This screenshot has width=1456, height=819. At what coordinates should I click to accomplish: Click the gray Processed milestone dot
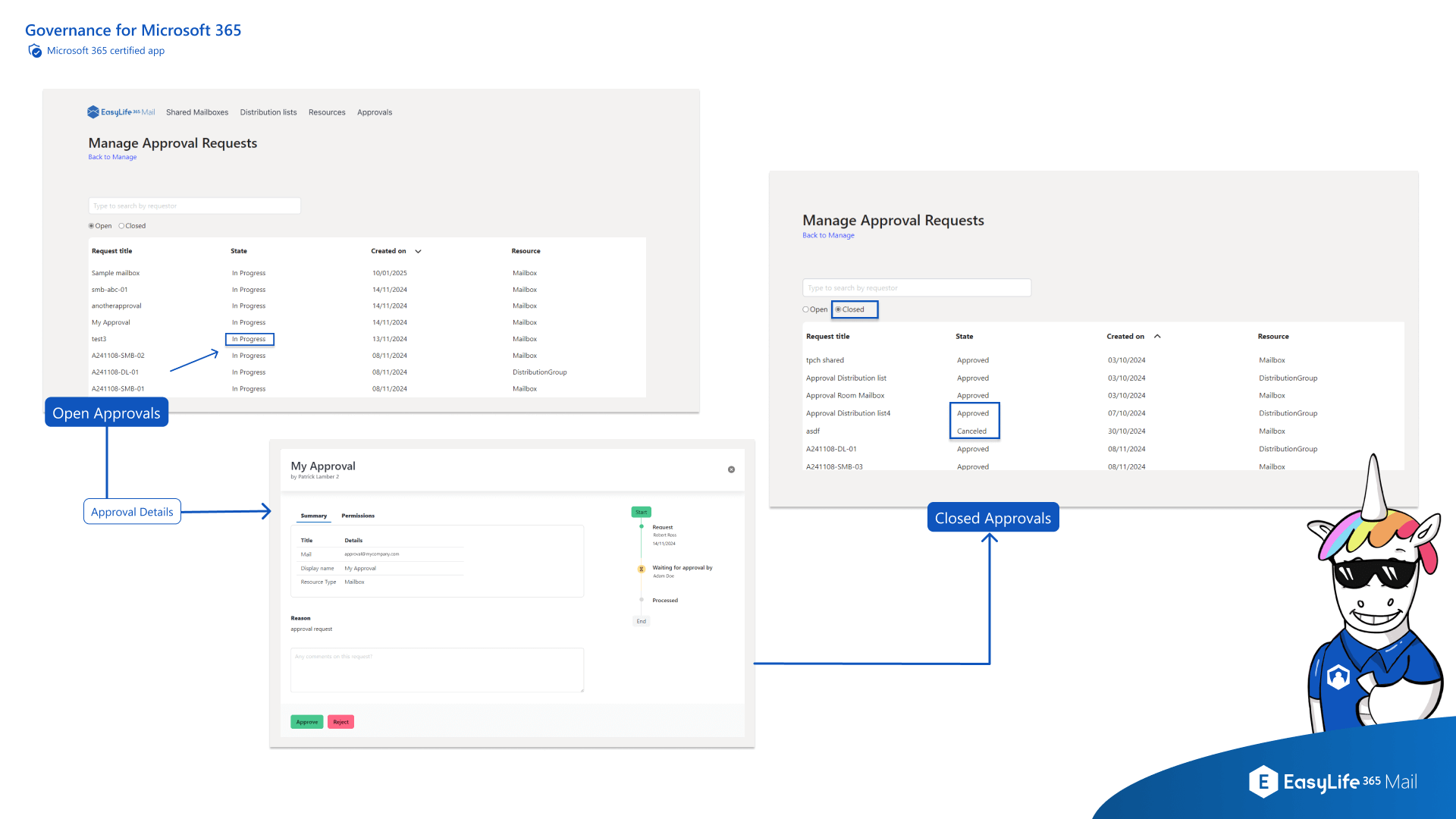(641, 600)
